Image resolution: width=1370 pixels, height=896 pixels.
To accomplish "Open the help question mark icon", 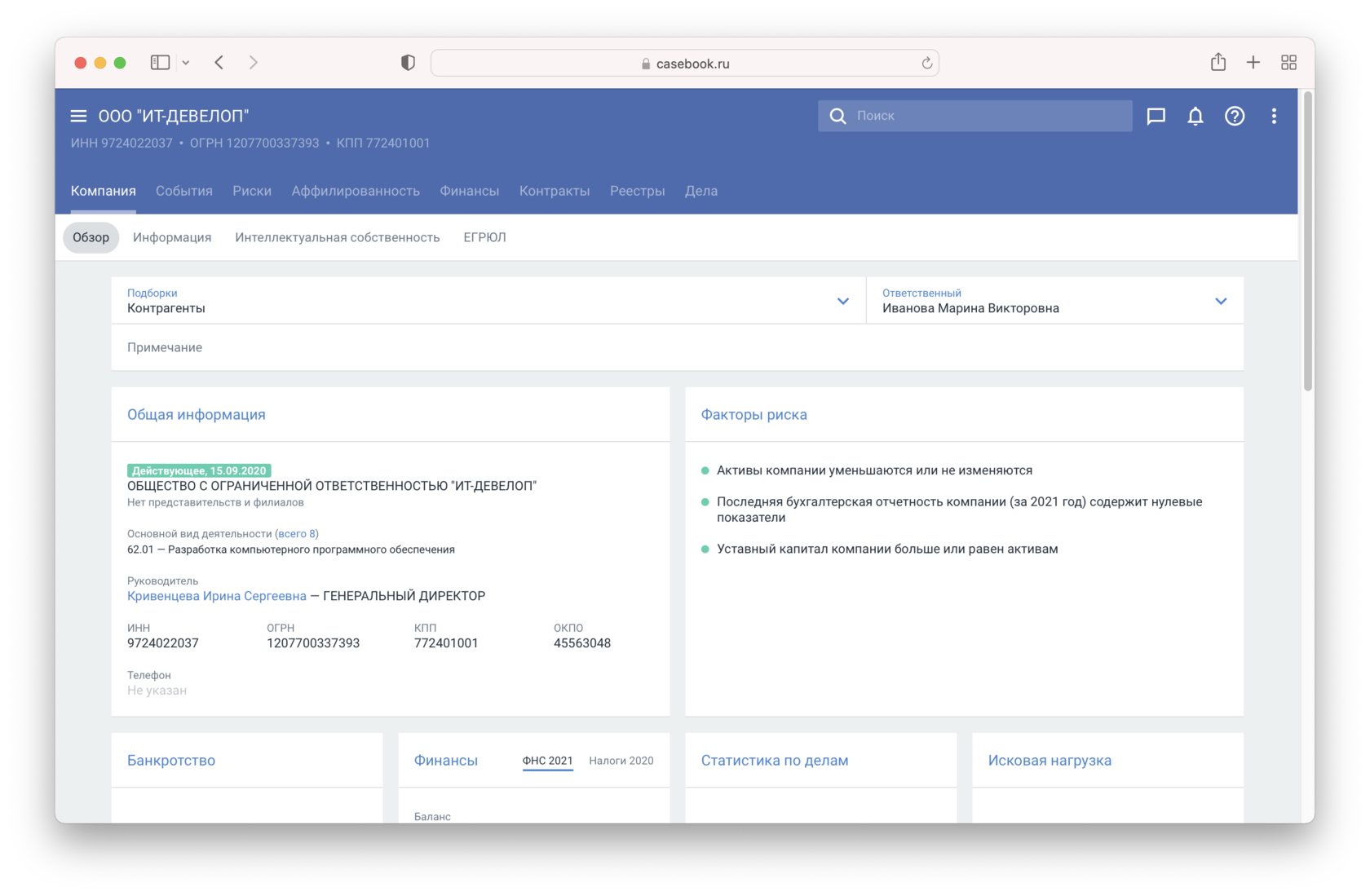I will 1235,116.
